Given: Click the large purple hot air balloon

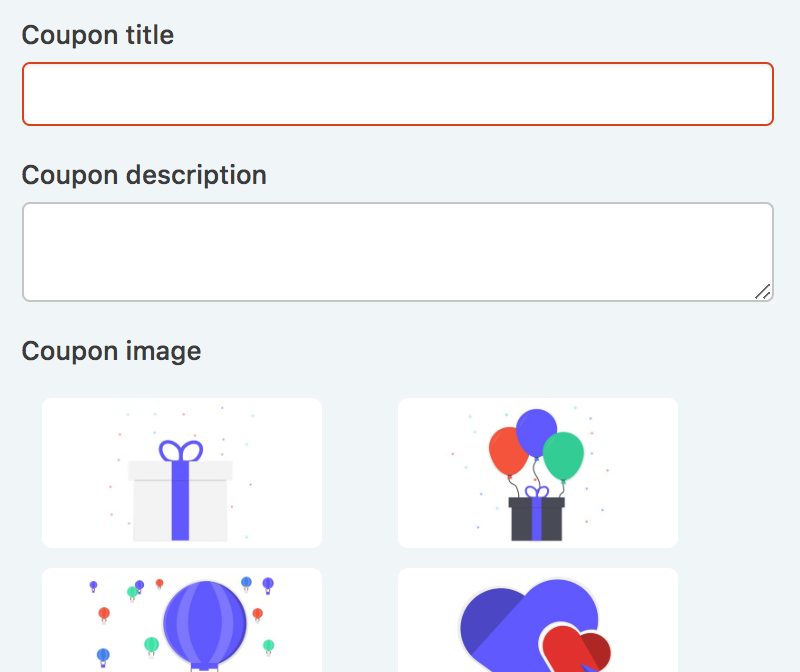Looking at the screenshot, I should pos(205,626).
